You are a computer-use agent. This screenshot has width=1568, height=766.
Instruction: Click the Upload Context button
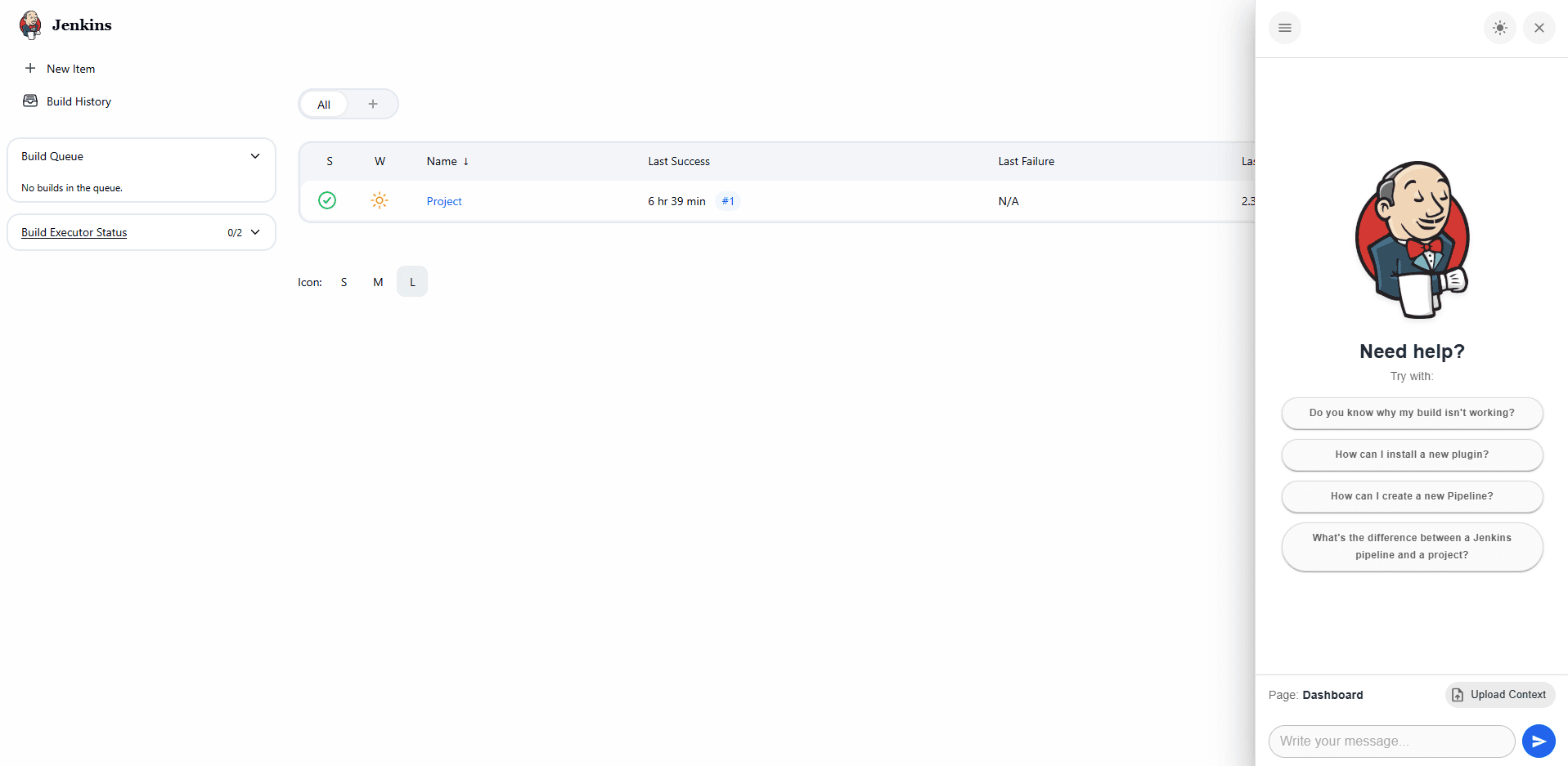pos(1500,695)
